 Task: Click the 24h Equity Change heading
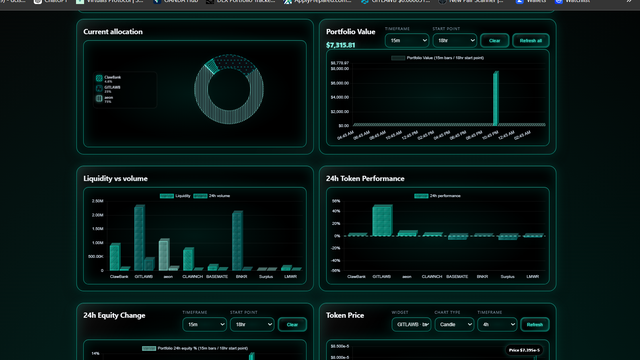[114, 315]
